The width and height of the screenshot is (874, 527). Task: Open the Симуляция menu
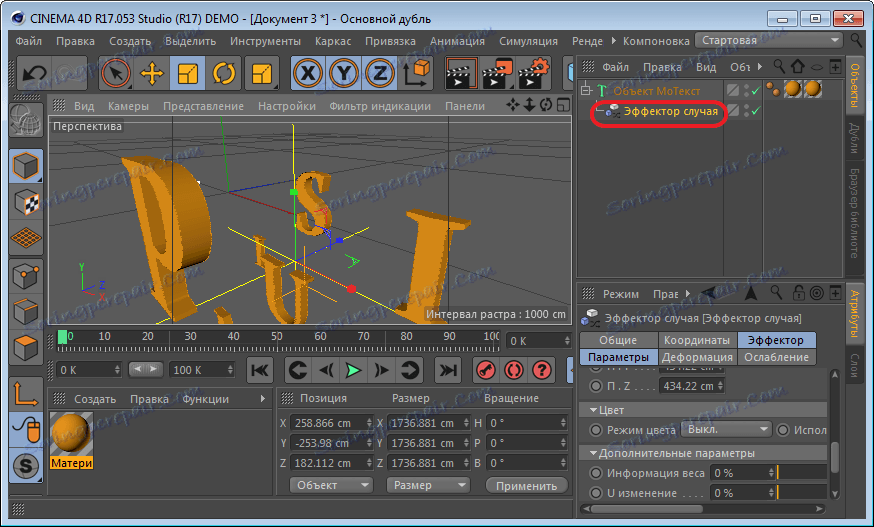coord(529,41)
